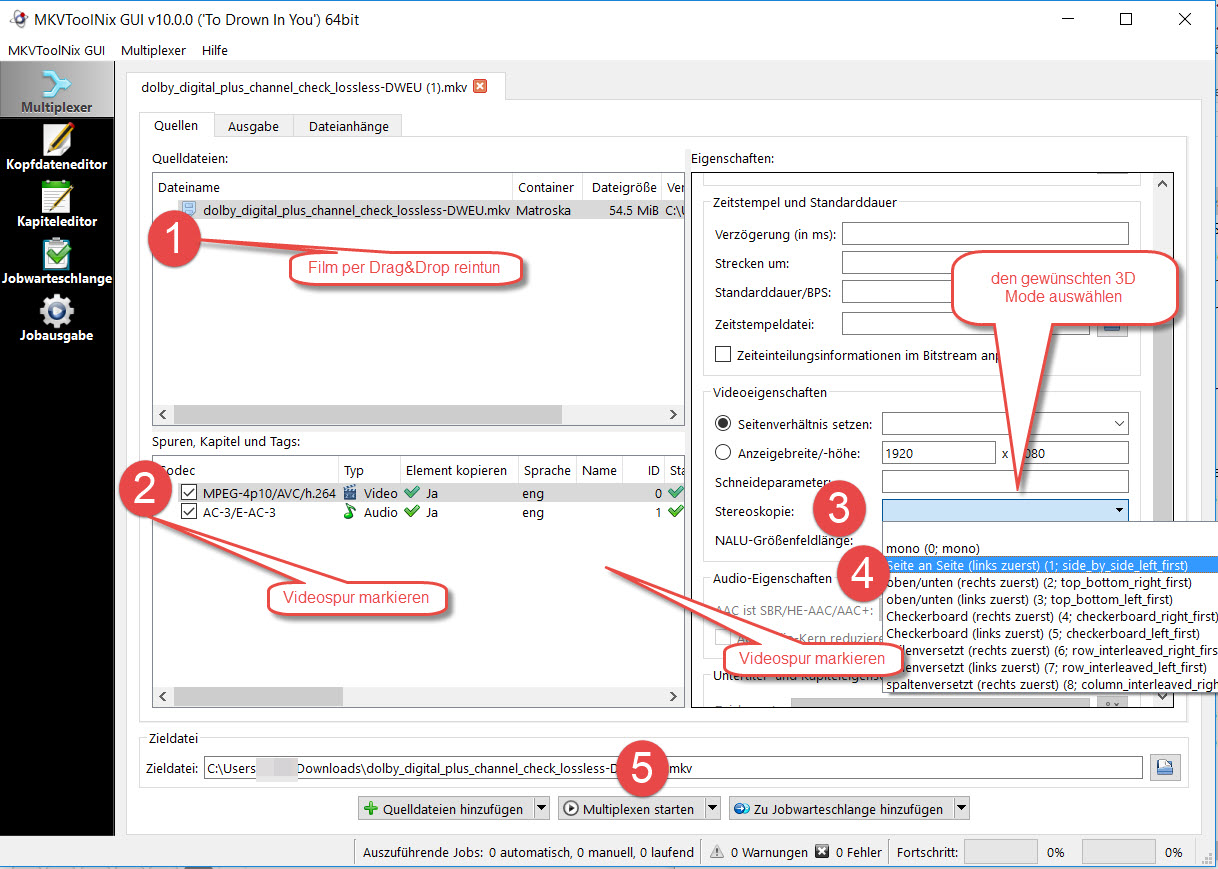The height and width of the screenshot is (869, 1218).
Task: Collapse the Stereoskopie dropdown
Action: tap(1118, 511)
